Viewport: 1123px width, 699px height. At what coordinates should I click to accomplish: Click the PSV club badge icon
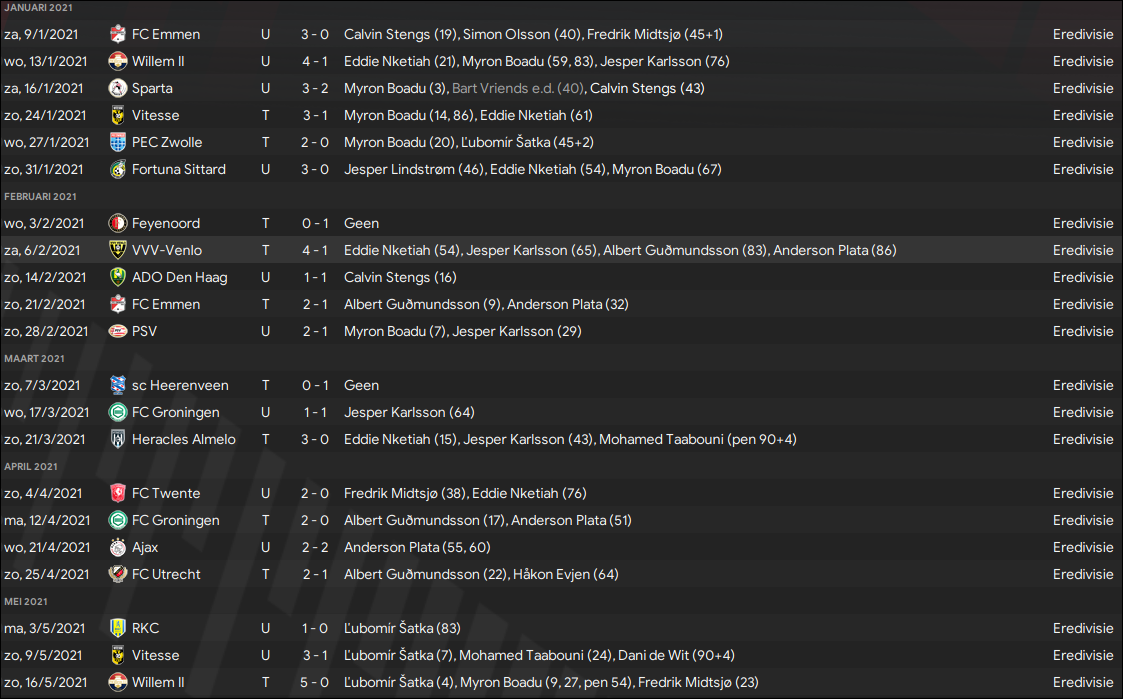click(118, 331)
